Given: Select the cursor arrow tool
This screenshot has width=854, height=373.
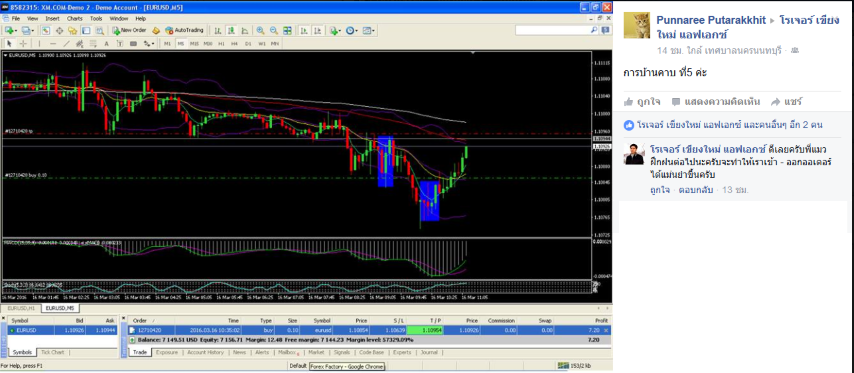Looking at the screenshot, I should [x=9, y=44].
